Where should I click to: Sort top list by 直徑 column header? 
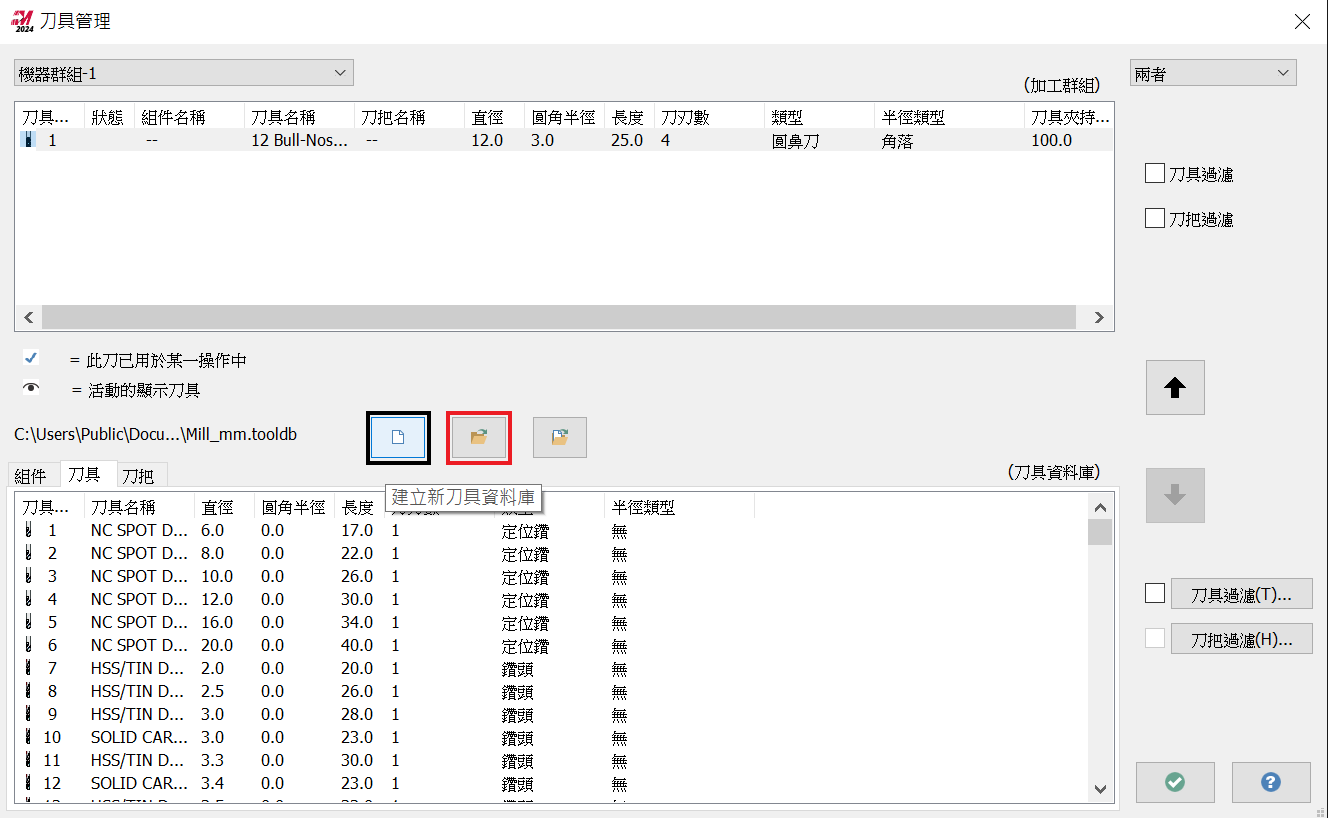[494, 117]
